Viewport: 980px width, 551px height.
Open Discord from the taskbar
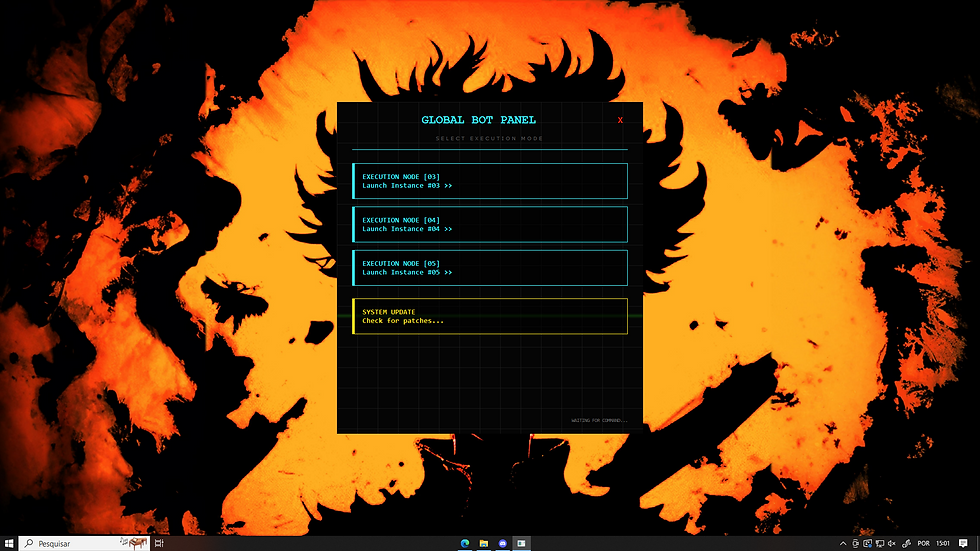click(x=502, y=544)
